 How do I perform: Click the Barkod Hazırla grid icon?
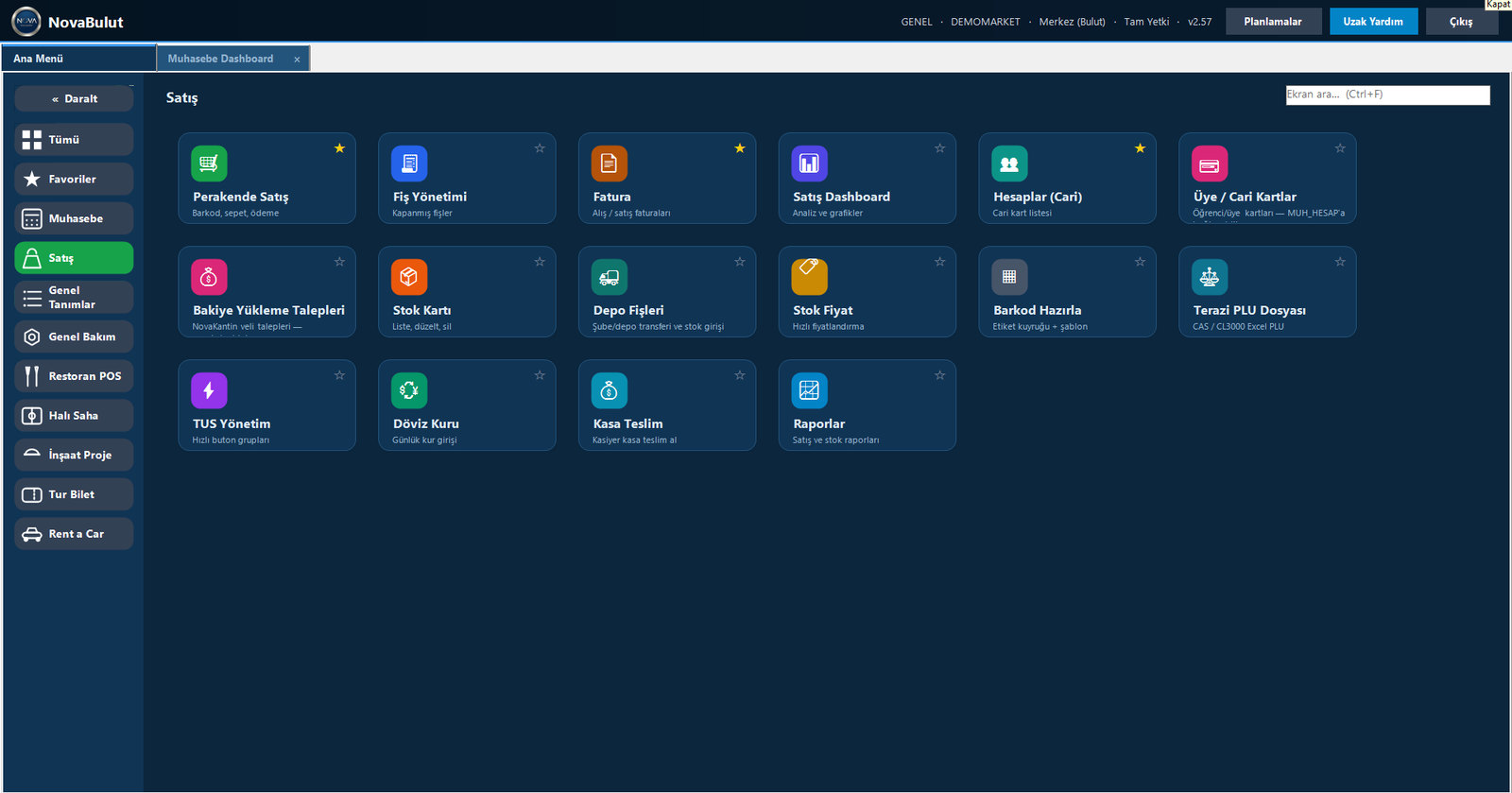coord(1009,277)
